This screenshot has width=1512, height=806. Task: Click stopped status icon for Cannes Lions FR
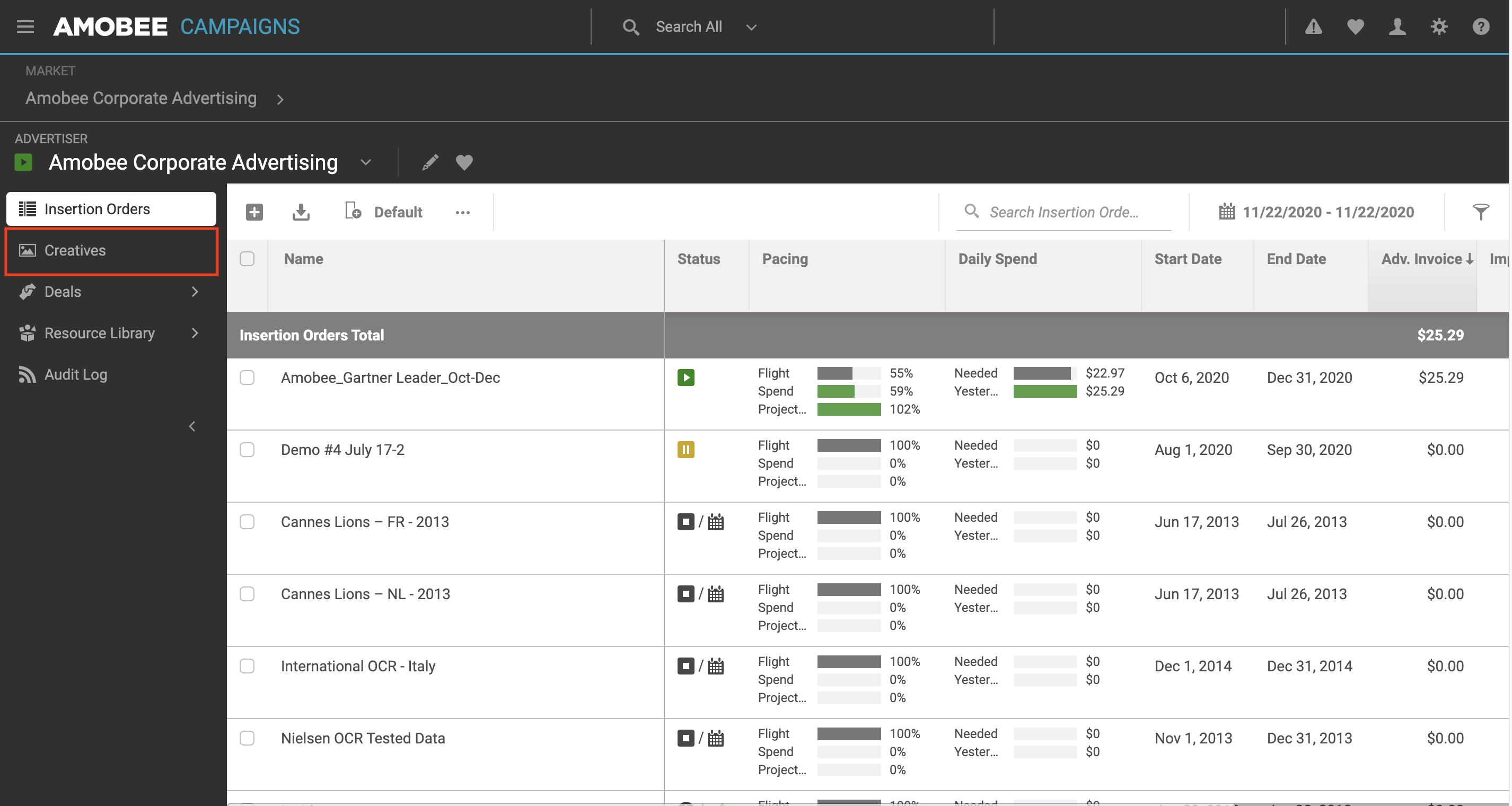pyautogui.click(x=685, y=522)
